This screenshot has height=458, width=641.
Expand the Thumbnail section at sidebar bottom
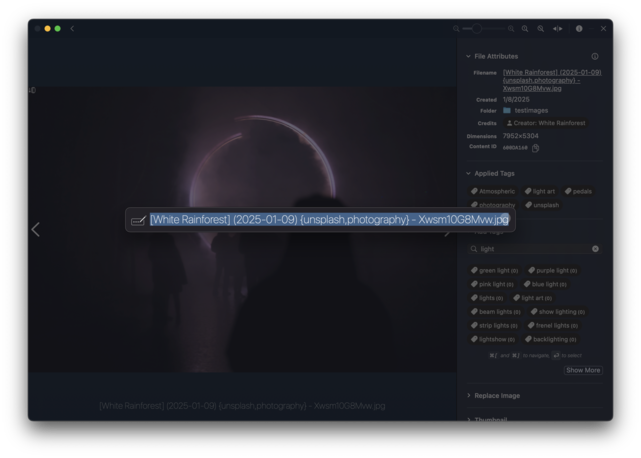pyautogui.click(x=468, y=419)
